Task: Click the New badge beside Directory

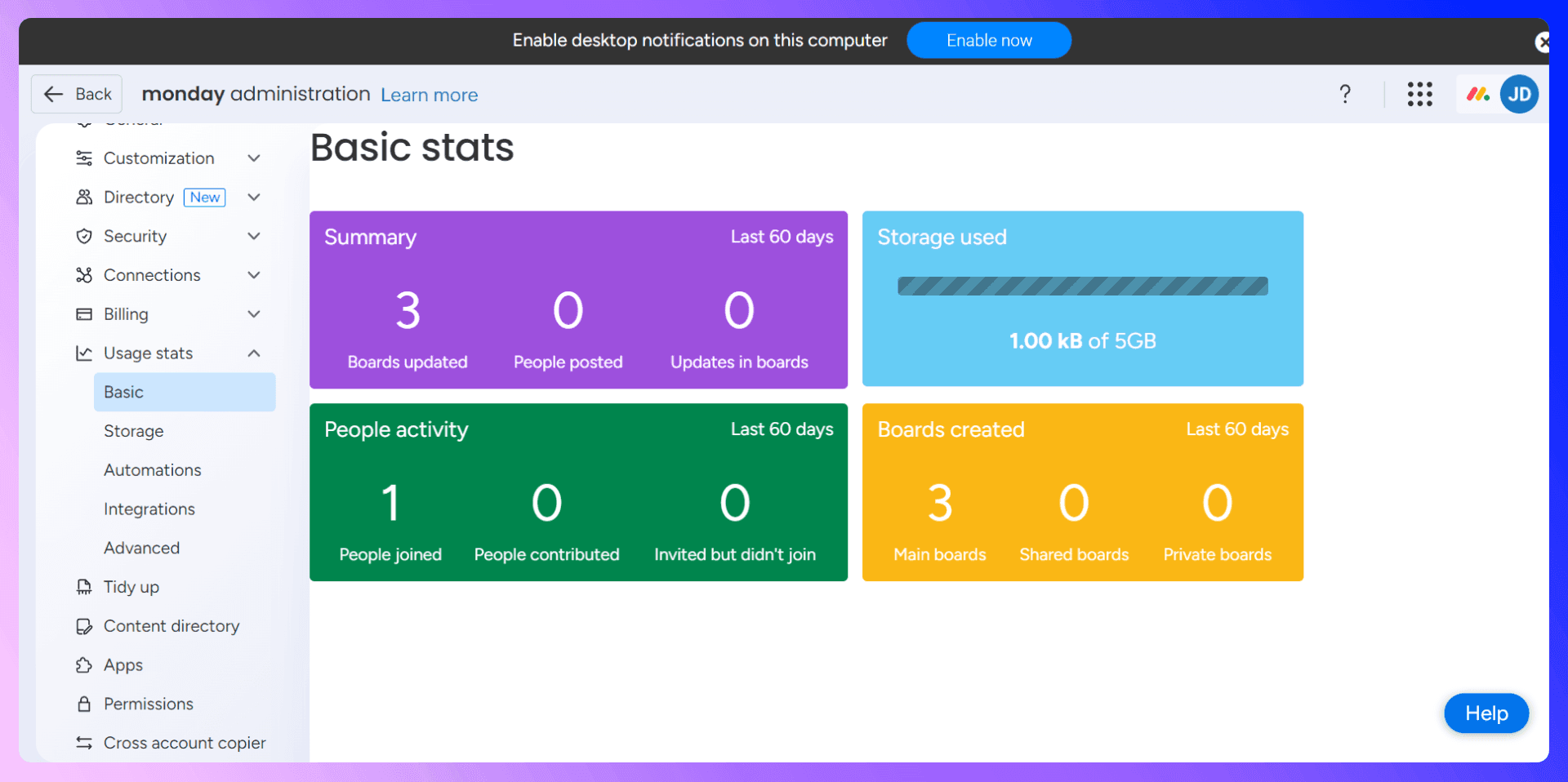Action: click(x=205, y=198)
